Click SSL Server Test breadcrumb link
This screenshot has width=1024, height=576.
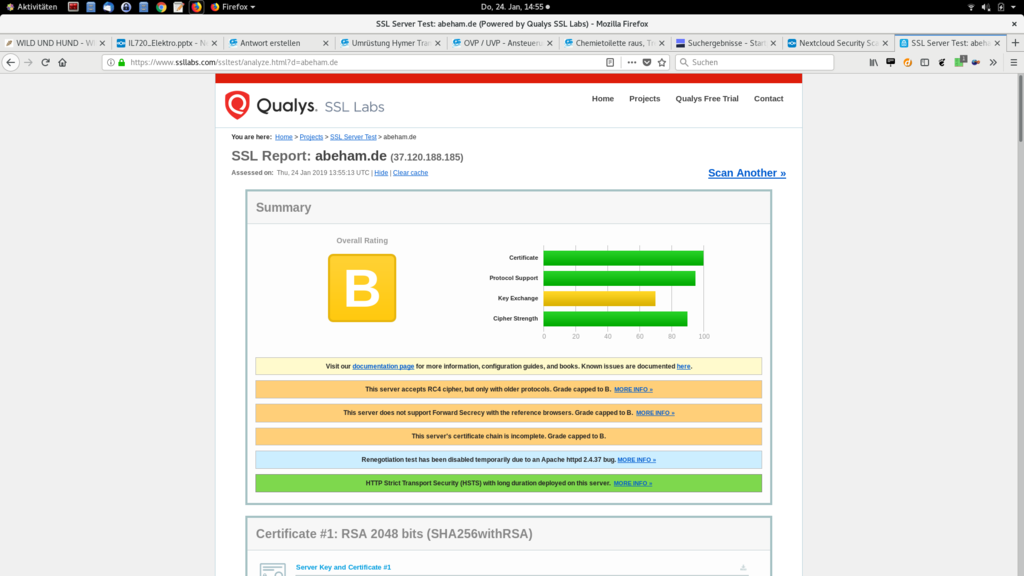[x=353, y=137]
